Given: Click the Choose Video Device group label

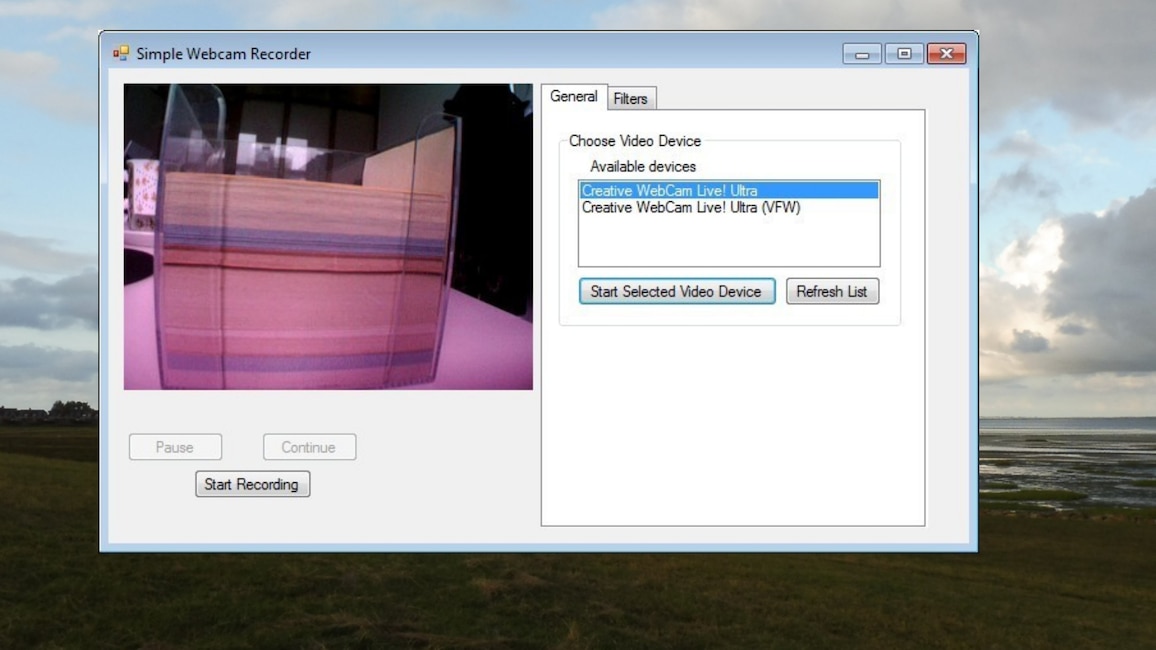Looking at the screenshot, I should 634,141.
